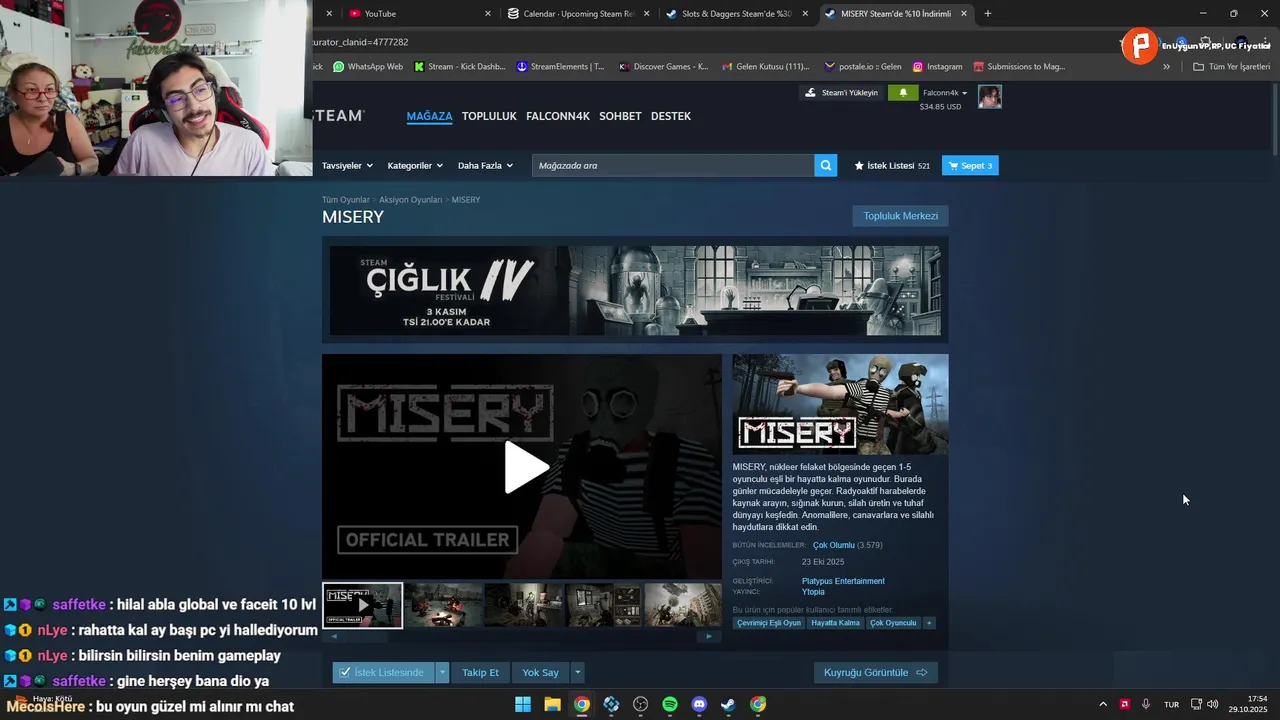Expand the Tavsiyeler dropdown menu

pyautogui.click(x=347, y=165)
